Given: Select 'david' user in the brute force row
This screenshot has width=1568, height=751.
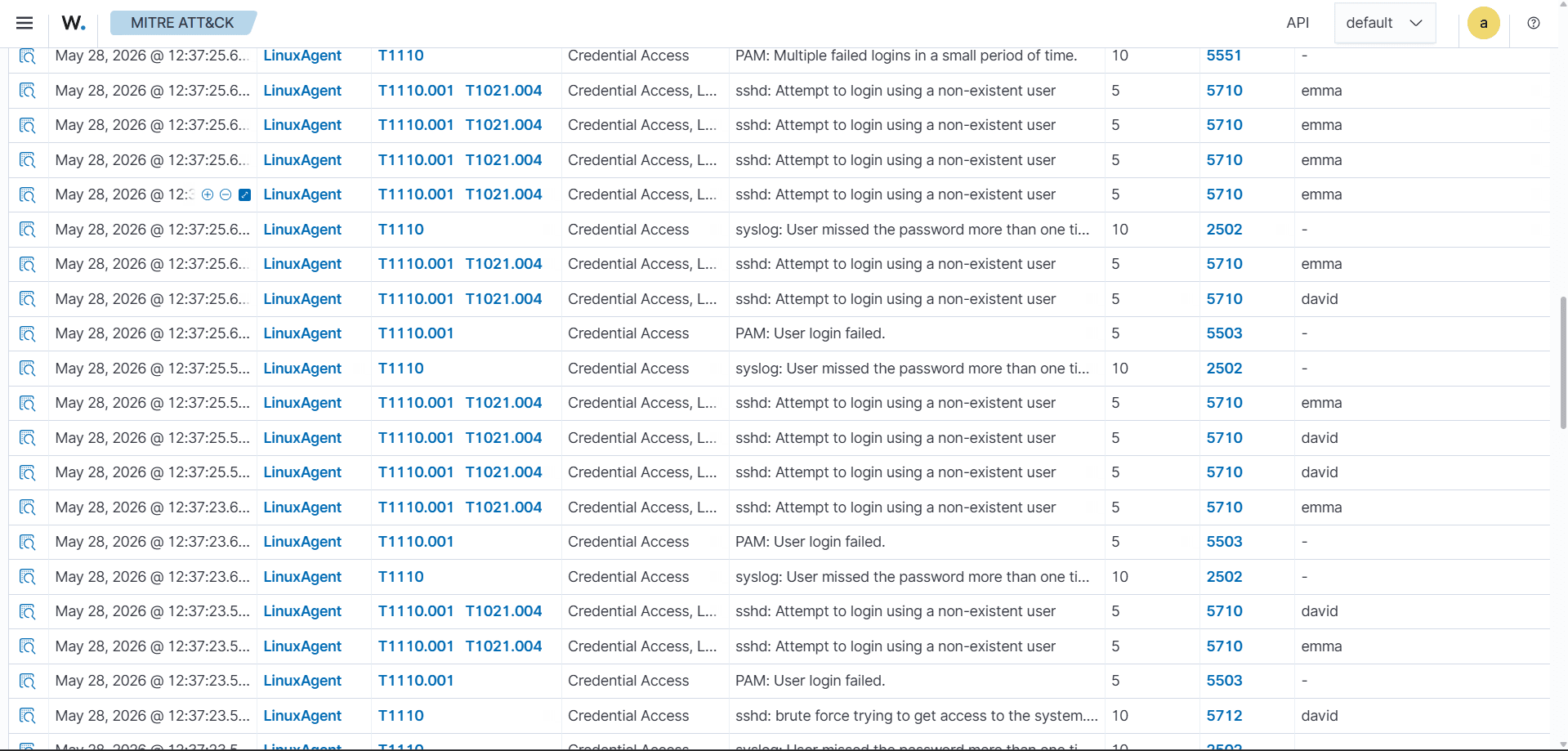Looking at the screenshot, I should point(1320,716).
